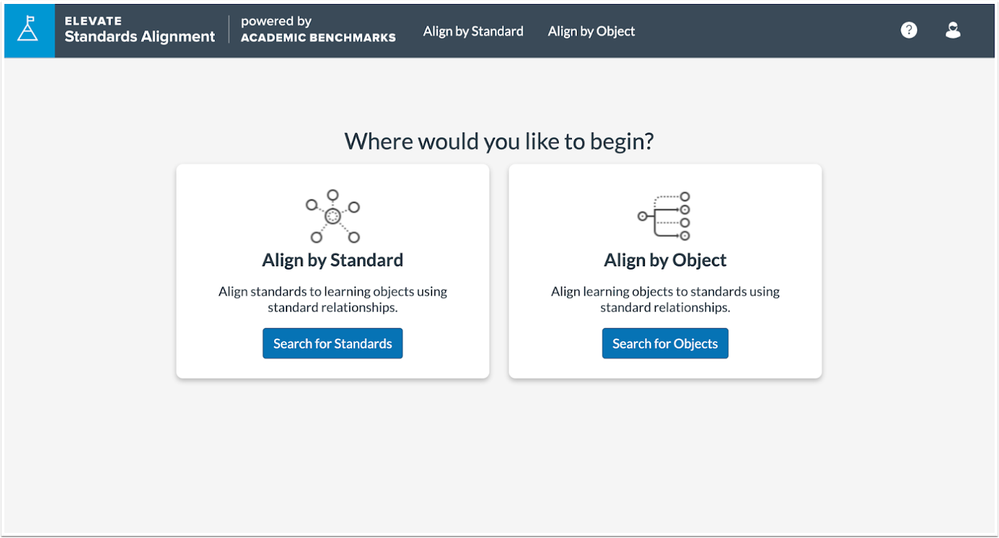Select Align by Object in top navigation
999x538 pixels.
(591, 31)
